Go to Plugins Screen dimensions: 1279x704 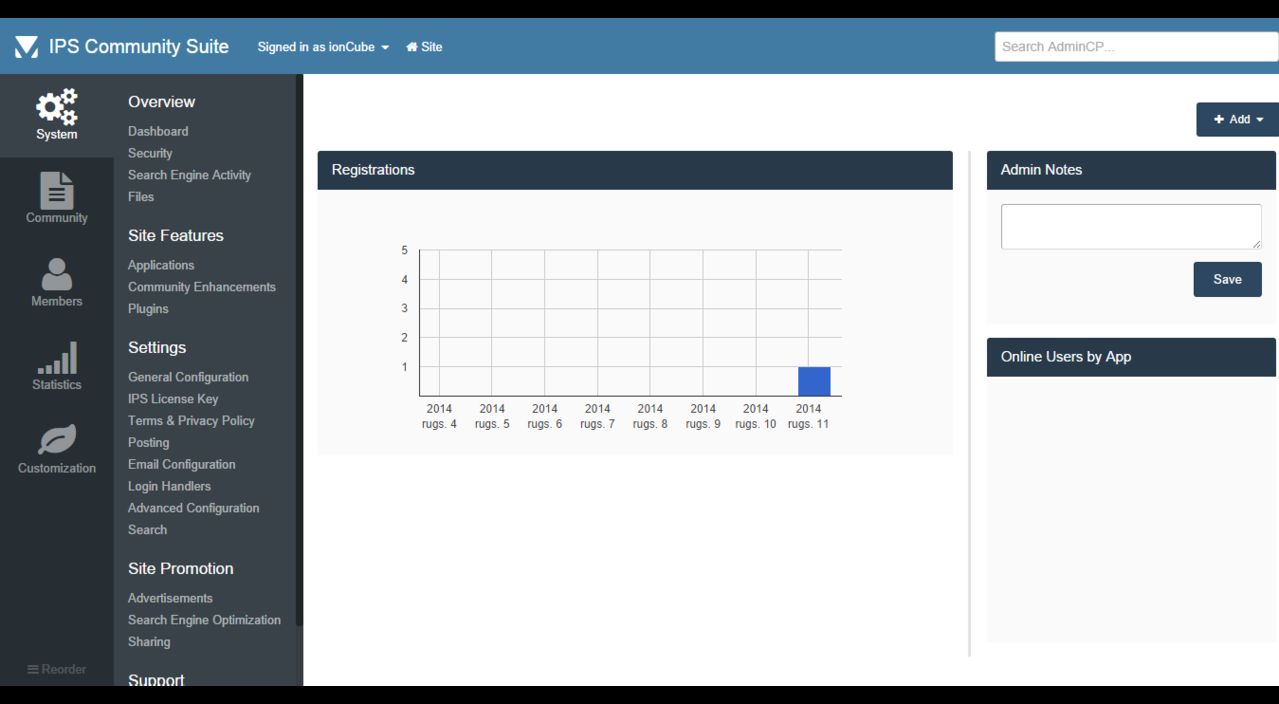tap(148, 309)
